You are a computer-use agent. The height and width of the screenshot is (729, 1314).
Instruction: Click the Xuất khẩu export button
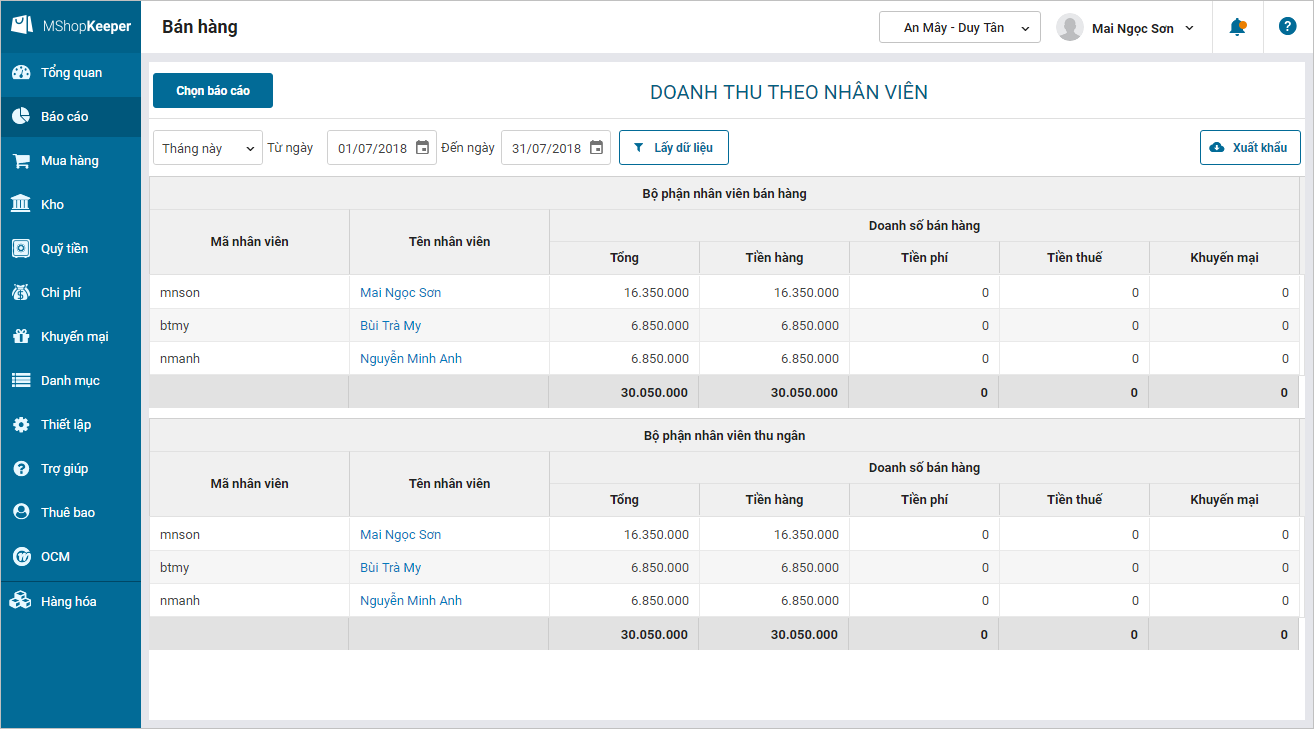tap(1250, 148)
